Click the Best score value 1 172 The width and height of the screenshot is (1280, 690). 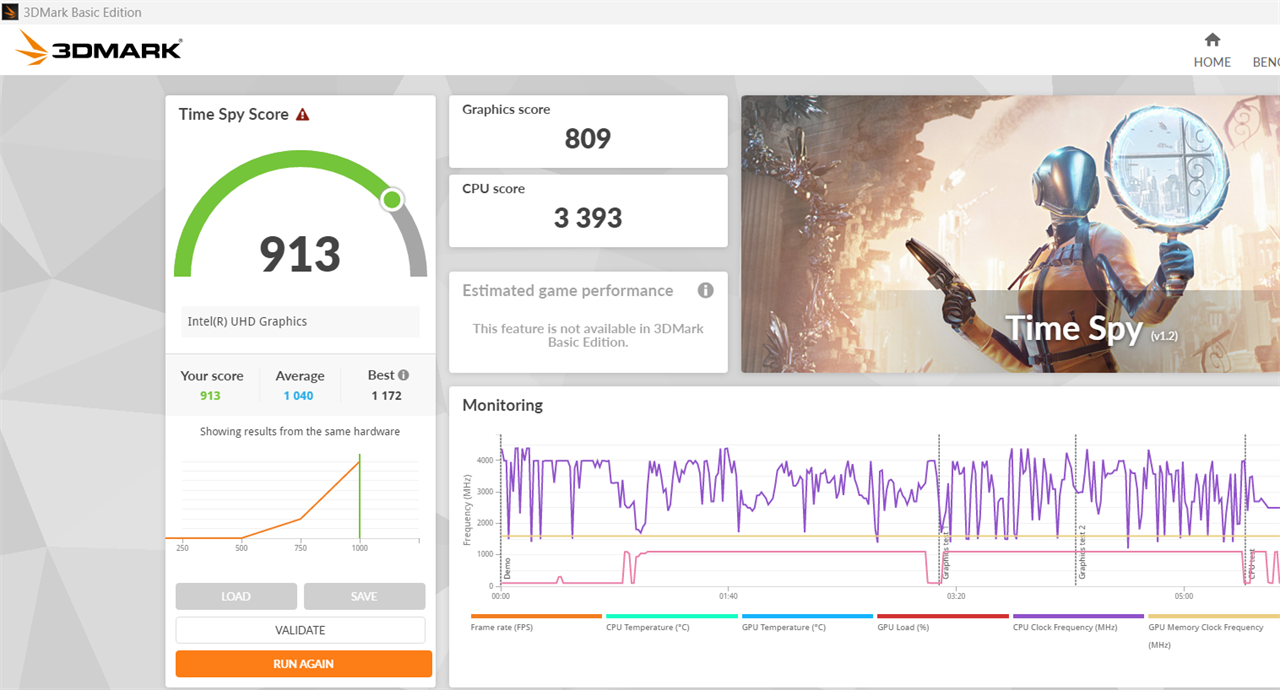coord(386,396)
